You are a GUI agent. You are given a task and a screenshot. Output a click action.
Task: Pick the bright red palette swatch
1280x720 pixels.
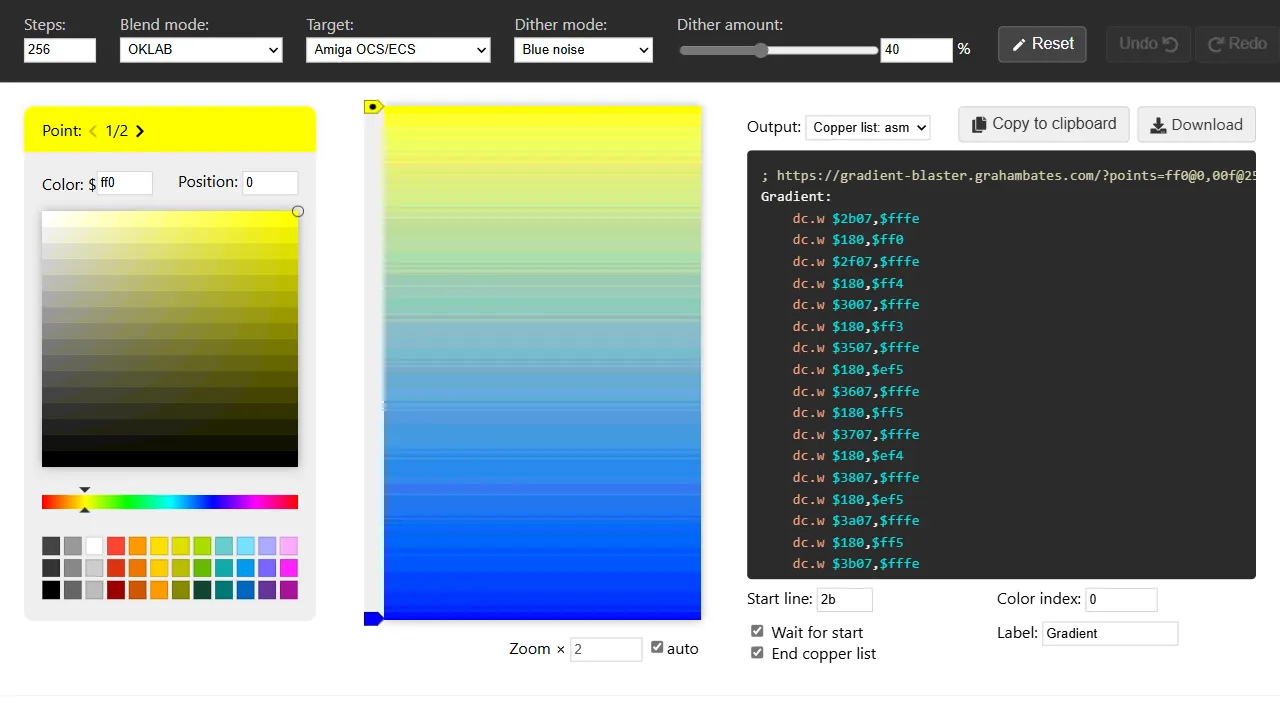pyautogui.click(x=116, y=546)
